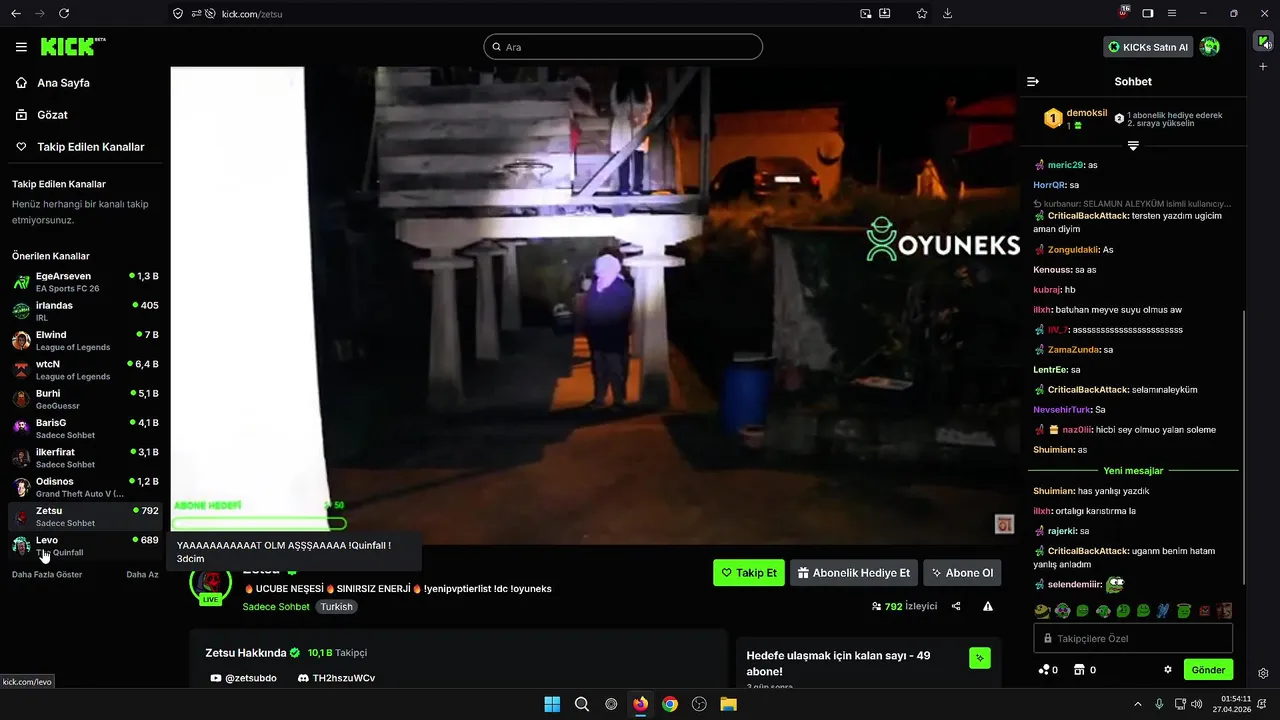Click the browser reload button

tap(64, 13)
